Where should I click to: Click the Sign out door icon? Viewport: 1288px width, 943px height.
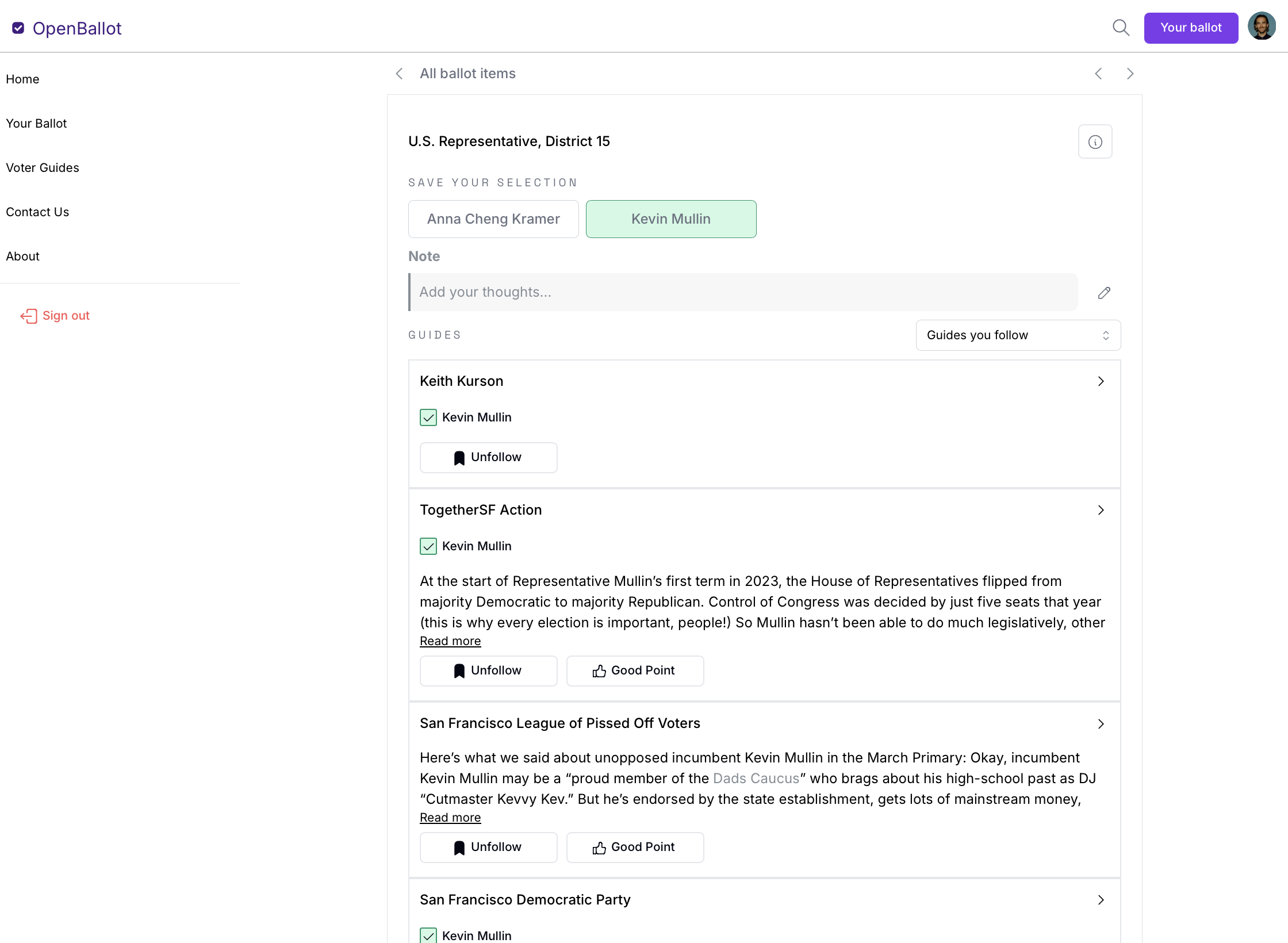coord(29,316)
